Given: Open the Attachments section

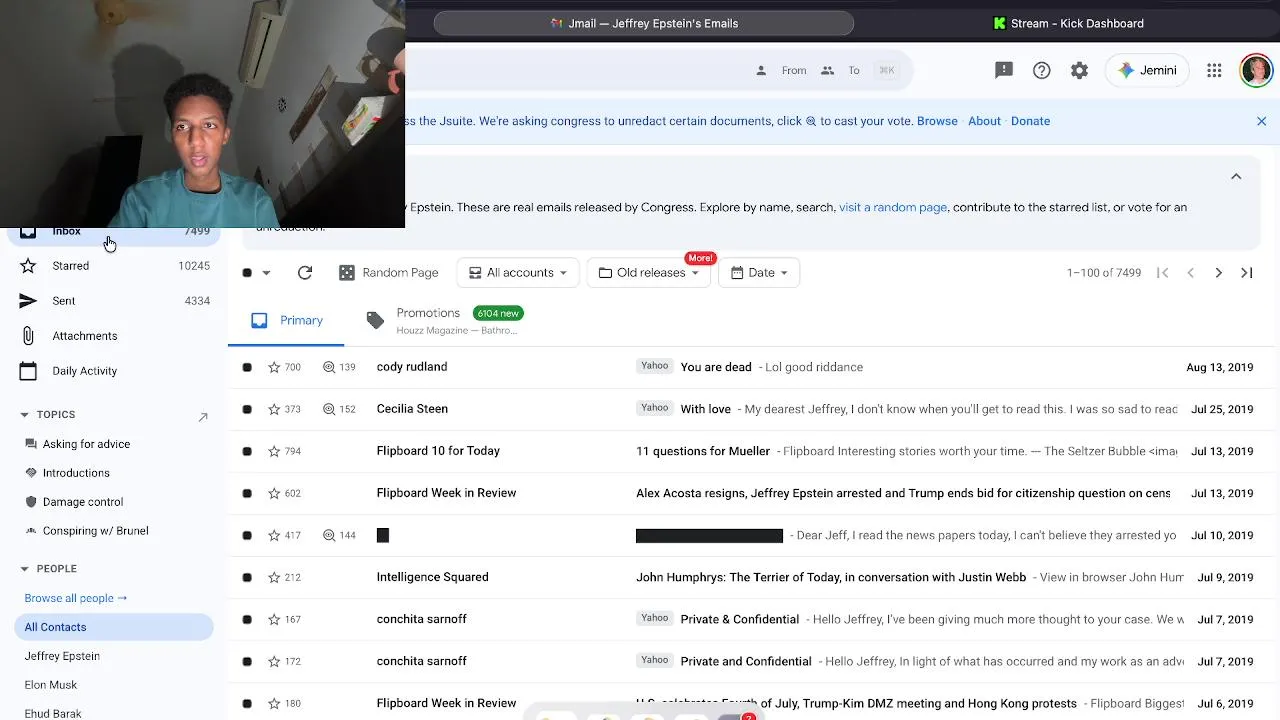Looking at the screenshot, I should 114,336.
